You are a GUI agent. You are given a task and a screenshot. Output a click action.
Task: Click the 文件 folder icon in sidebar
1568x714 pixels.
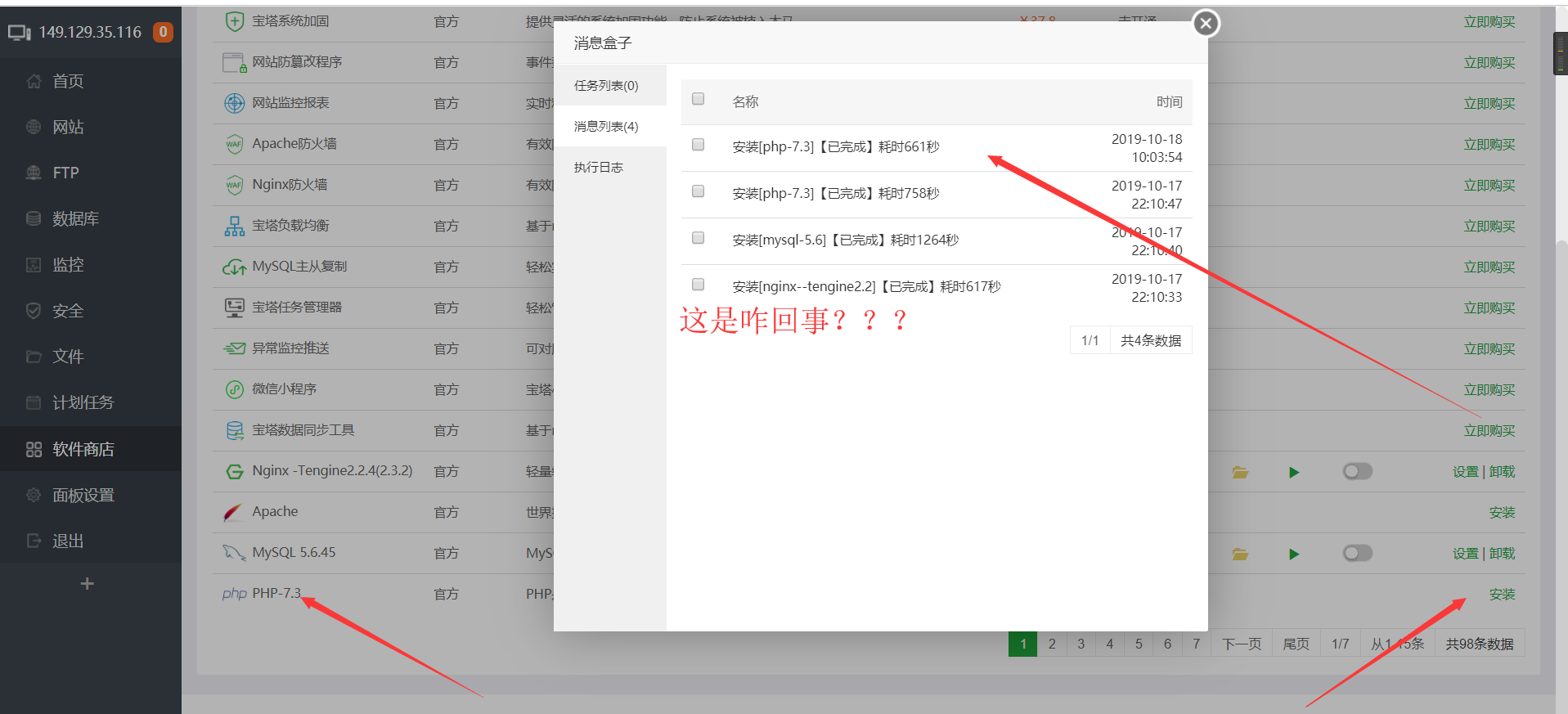[x=34, y=357]
